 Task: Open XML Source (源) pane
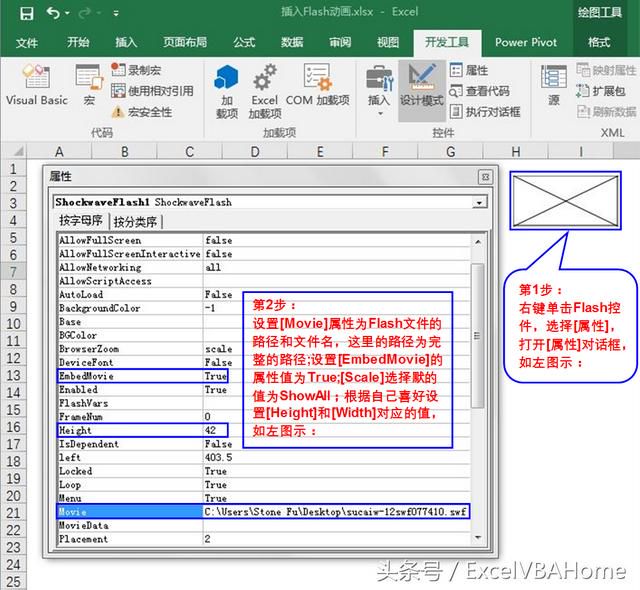(553, 86)
